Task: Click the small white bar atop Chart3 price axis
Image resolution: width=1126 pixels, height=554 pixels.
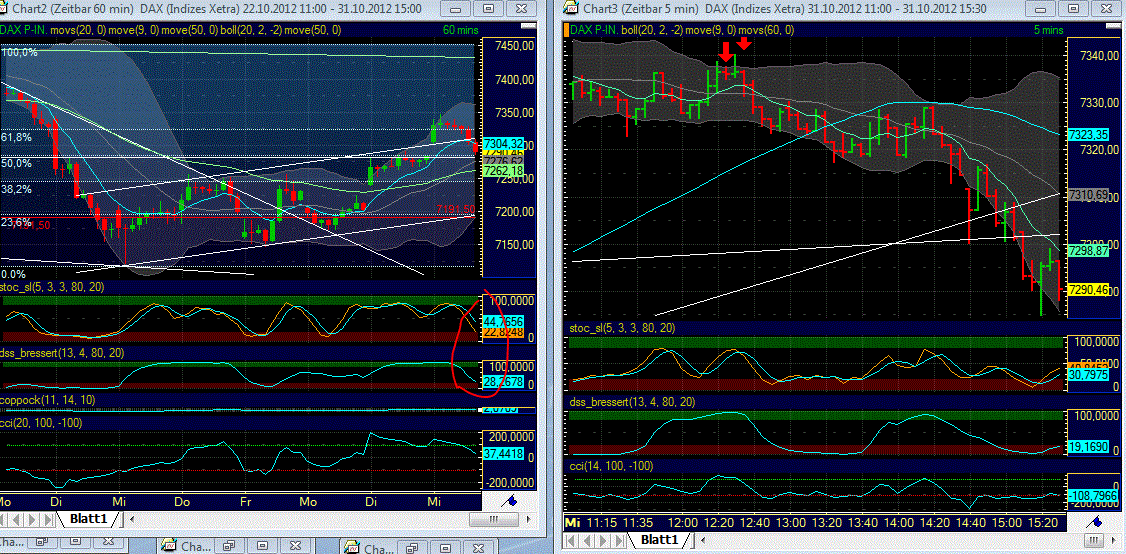Action: pos(1114,26)
